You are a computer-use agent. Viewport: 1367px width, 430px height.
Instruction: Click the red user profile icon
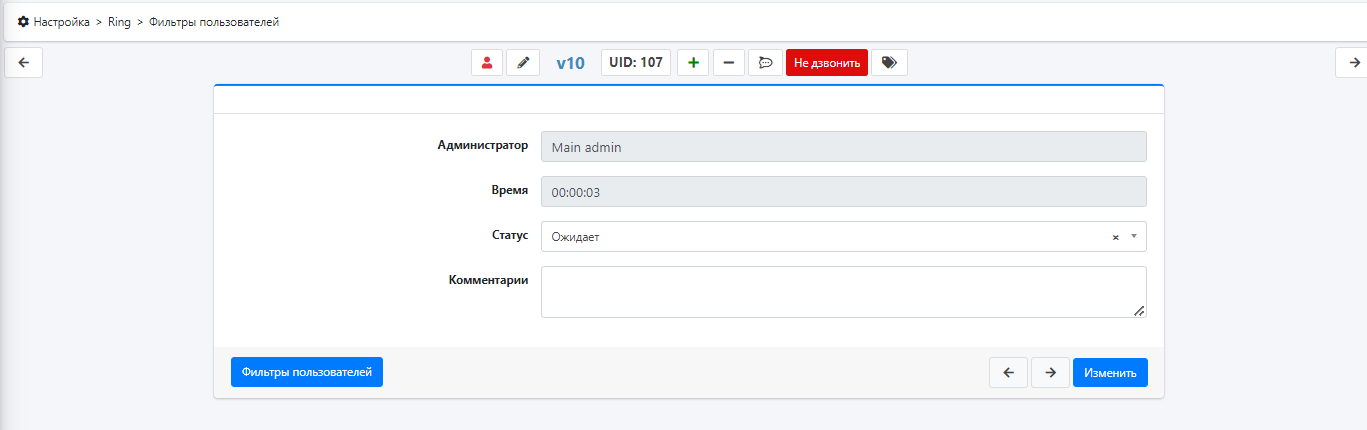[487, 63]
